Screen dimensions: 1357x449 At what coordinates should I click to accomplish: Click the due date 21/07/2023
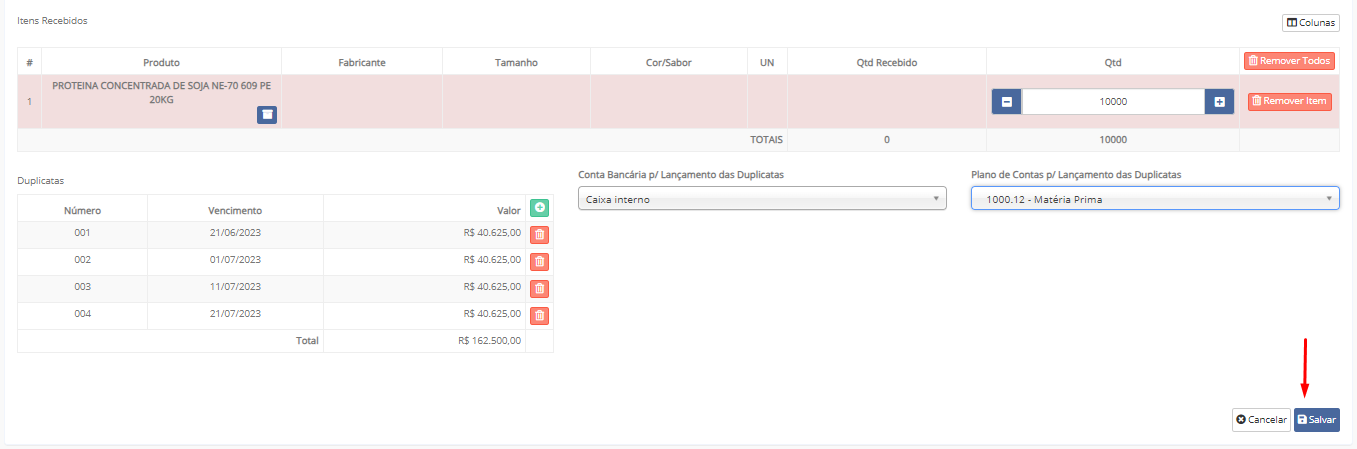coord(235,313)
